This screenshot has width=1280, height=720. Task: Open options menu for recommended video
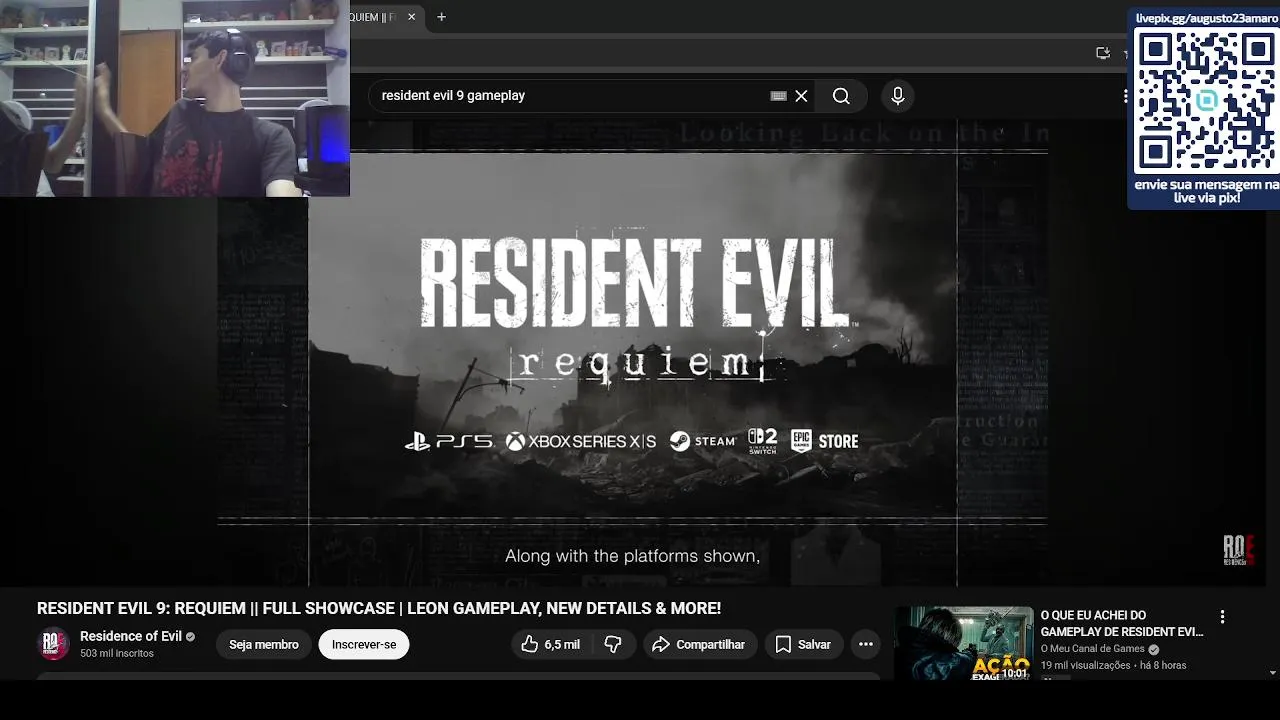click(1222, 617)
